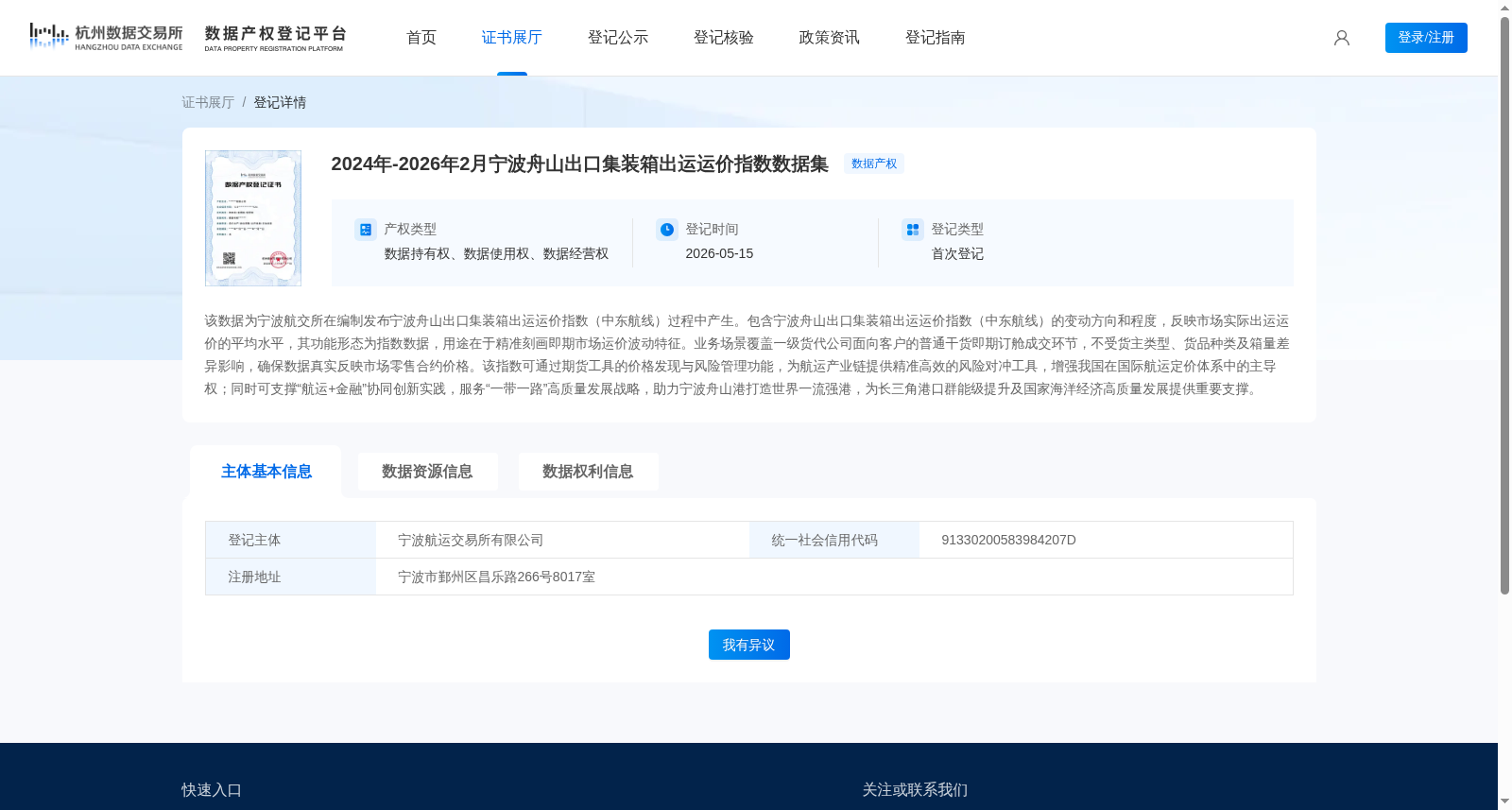Click the 登记详情 breadcrumb text

pos(280,102)
